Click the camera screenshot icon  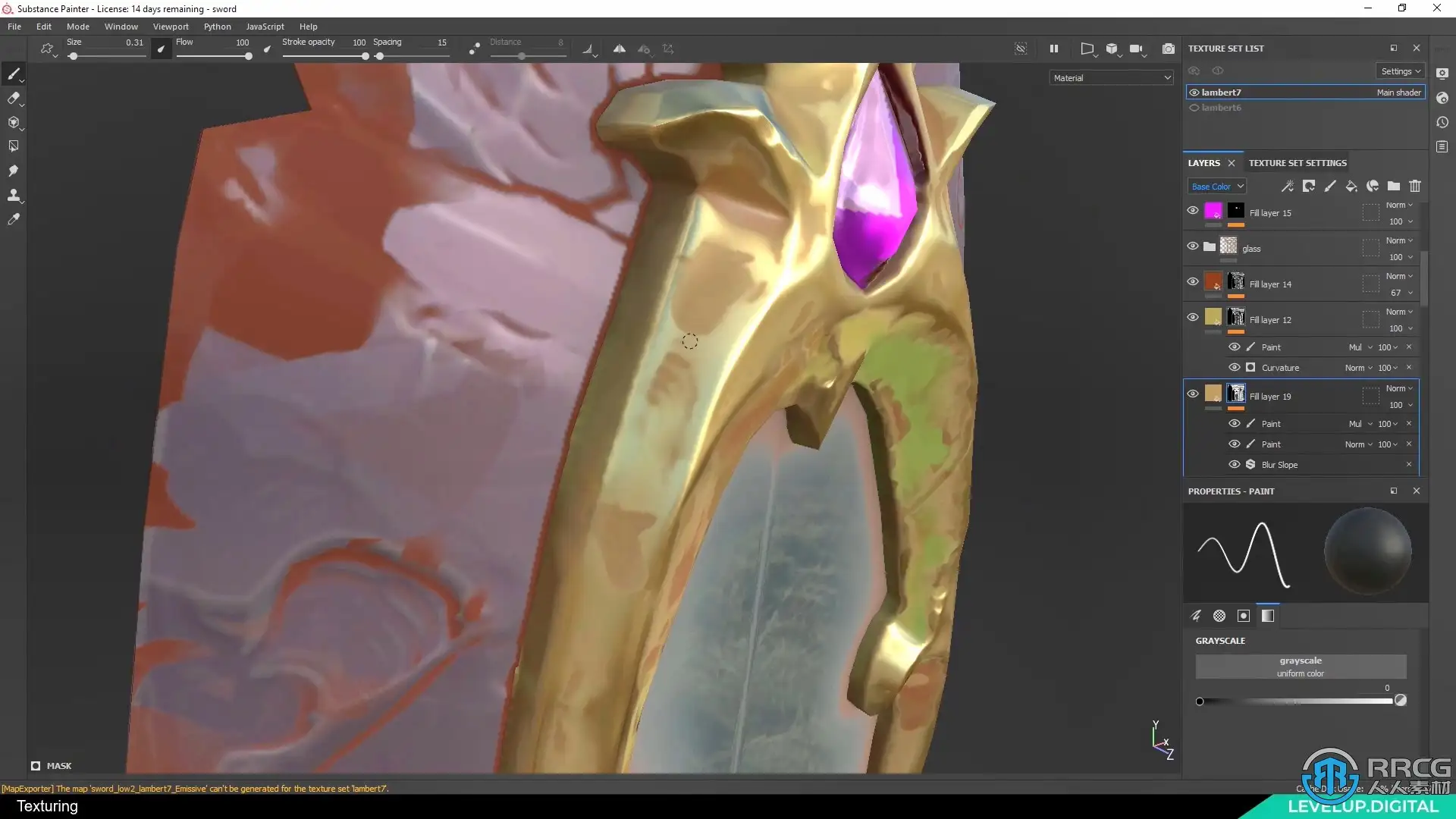click(1168, 49)
